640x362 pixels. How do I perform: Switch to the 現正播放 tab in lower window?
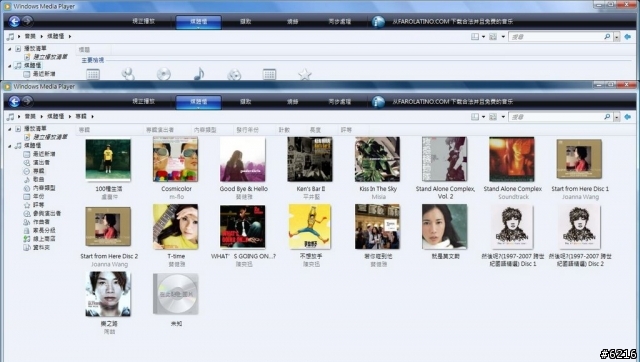point(143,102)
